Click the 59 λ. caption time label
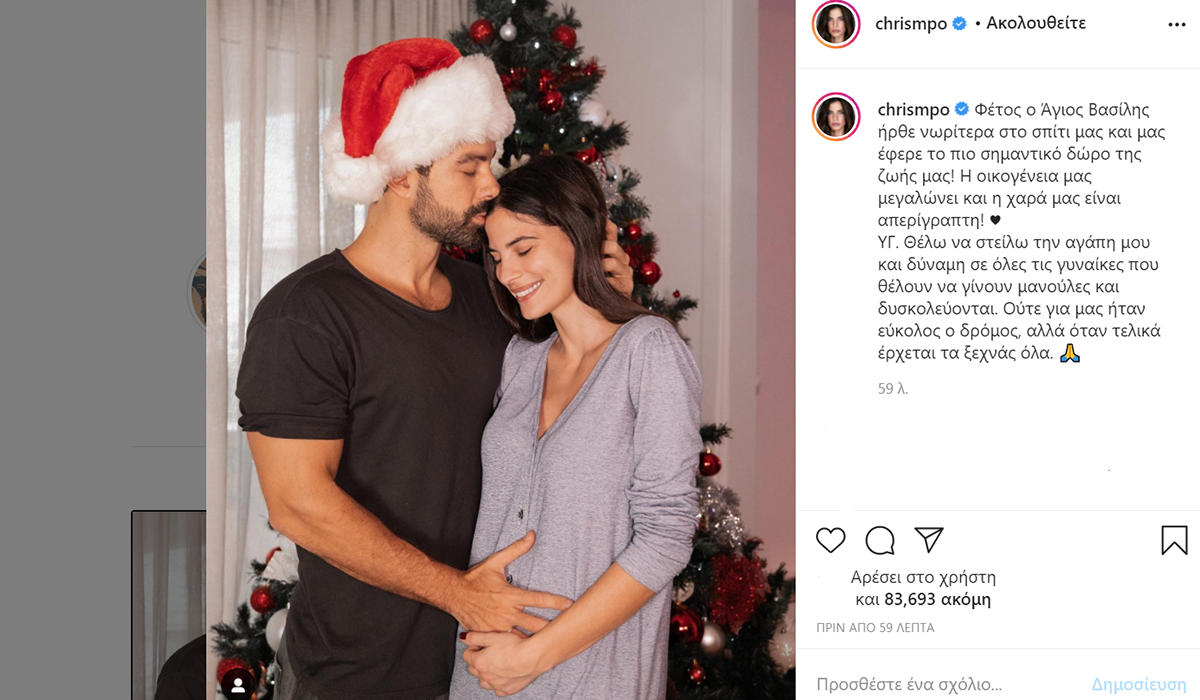 tap(893, 389)
